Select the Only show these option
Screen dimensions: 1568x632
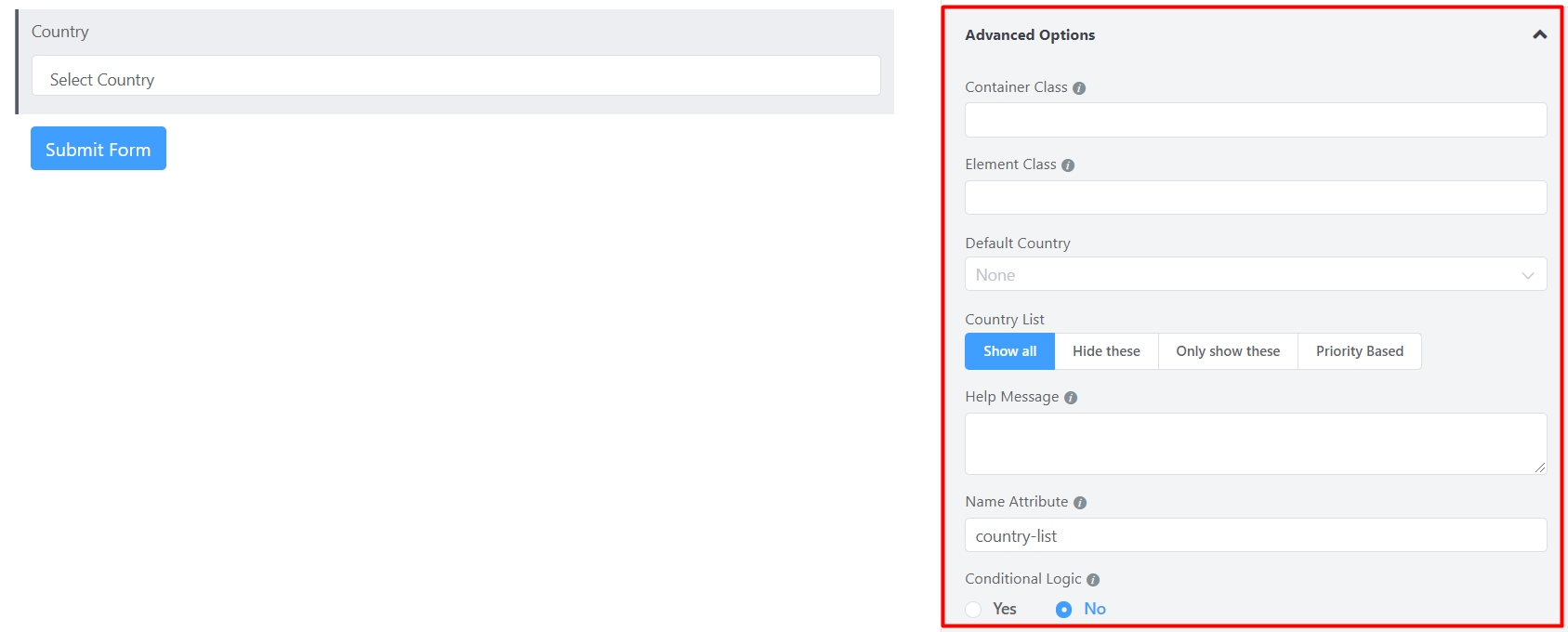[1228, 351]
